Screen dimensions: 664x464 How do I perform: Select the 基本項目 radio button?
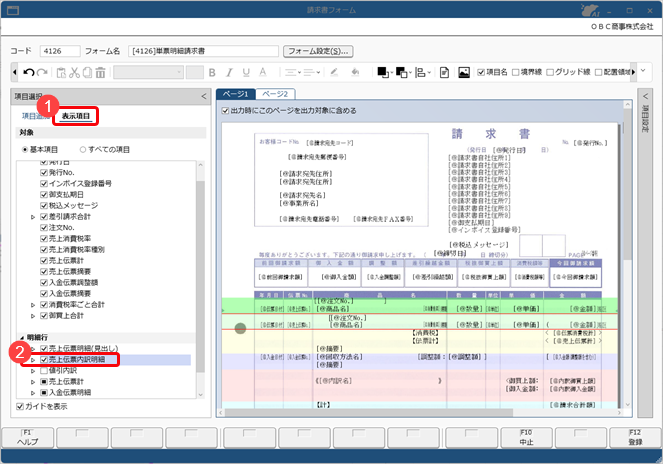coord(25,149)
